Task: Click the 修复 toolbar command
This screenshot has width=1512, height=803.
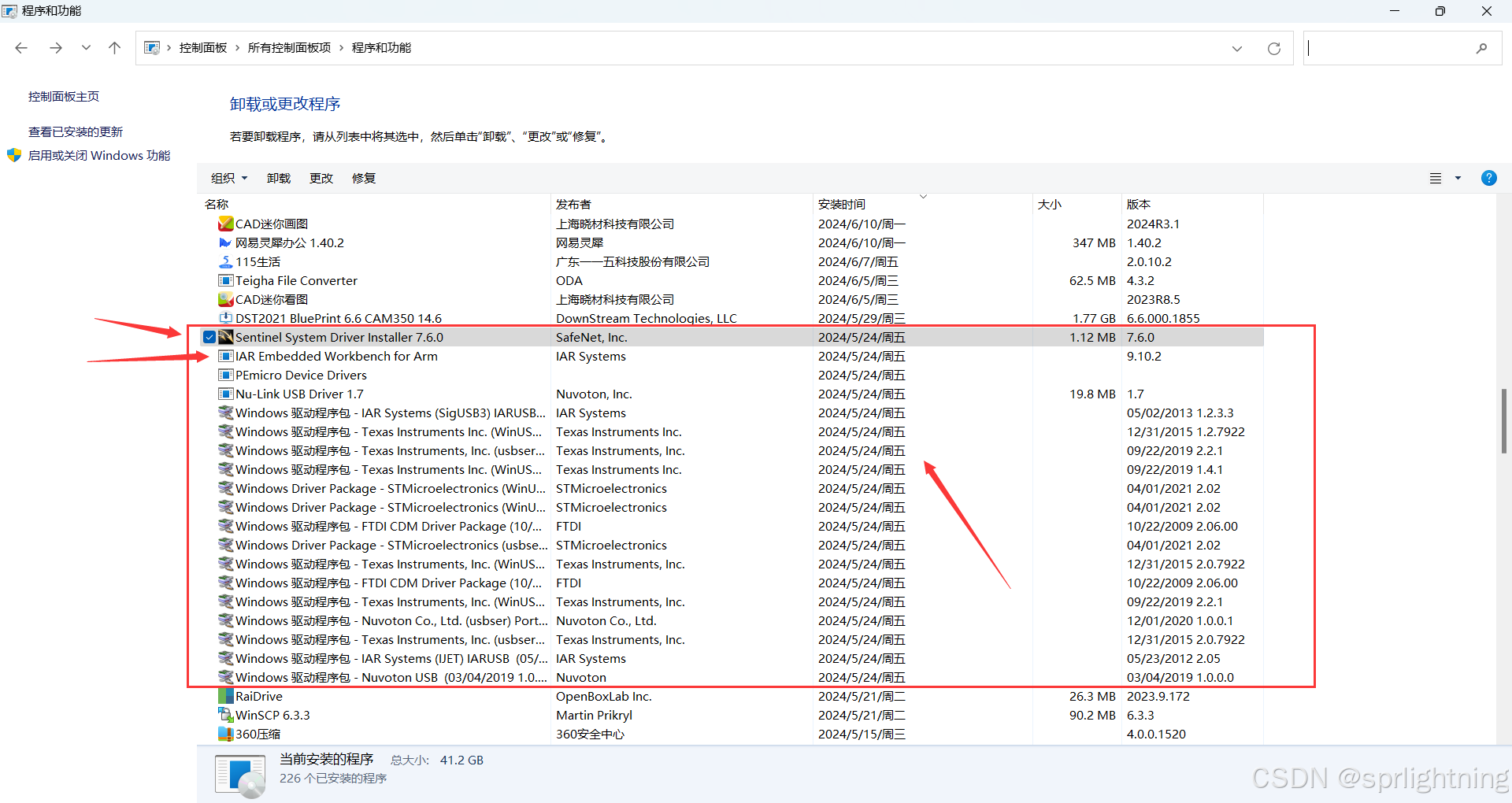Action: [x=364, y=178]
